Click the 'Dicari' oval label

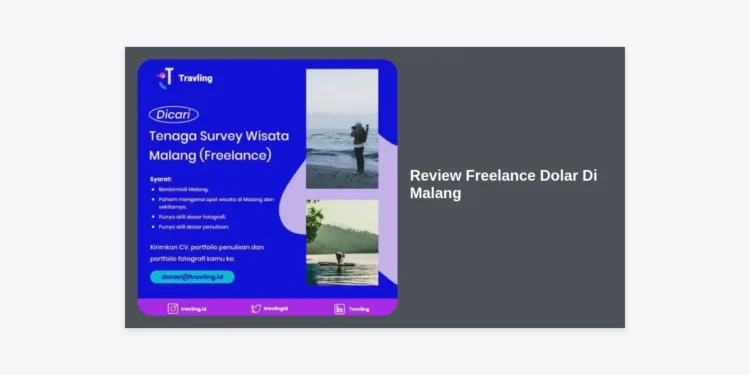tap(174, 115)
